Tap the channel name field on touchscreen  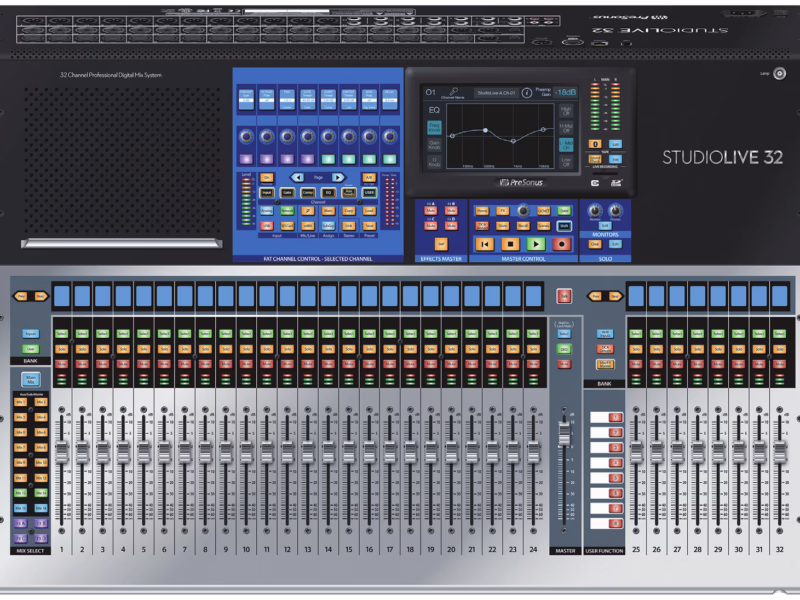pyautogui.click(x=496, y=93)
